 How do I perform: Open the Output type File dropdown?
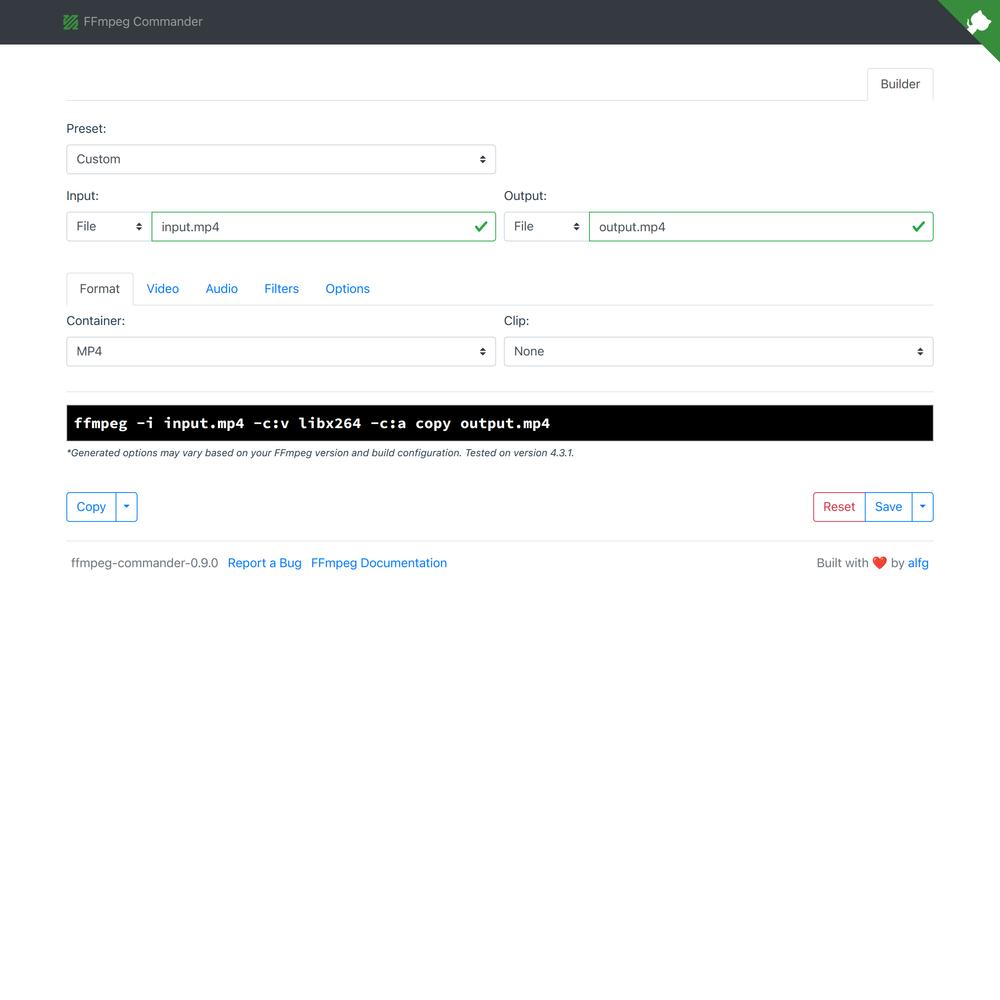547,226
